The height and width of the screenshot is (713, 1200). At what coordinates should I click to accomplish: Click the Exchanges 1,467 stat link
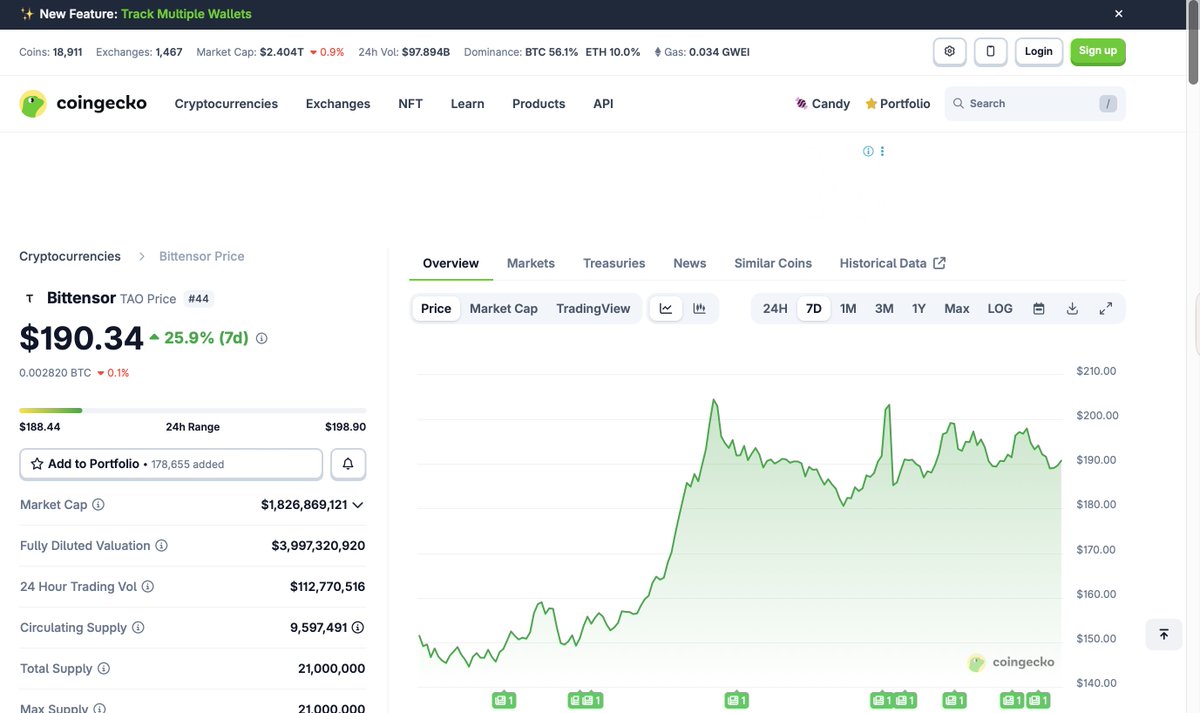pos(139,52)
